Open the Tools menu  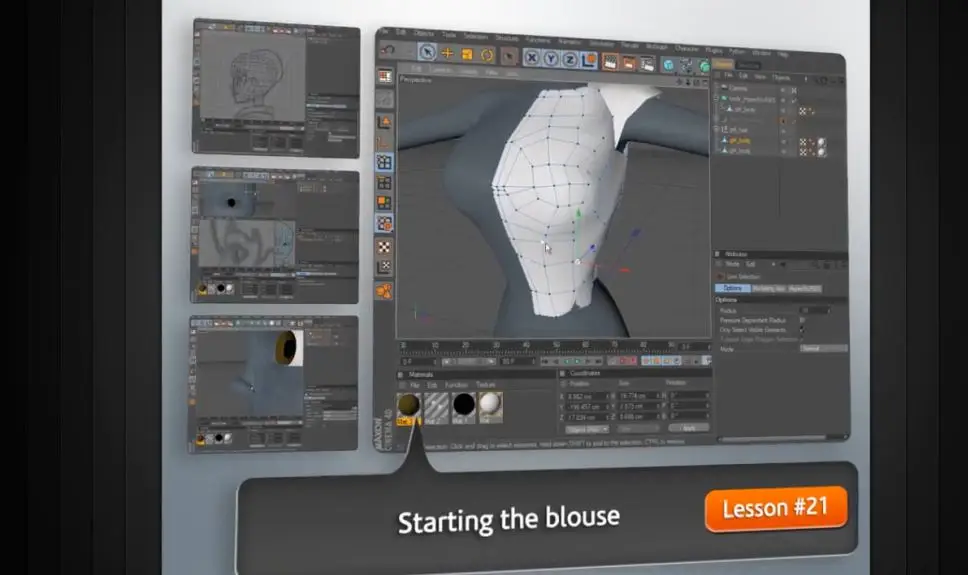tap(449, 35)
